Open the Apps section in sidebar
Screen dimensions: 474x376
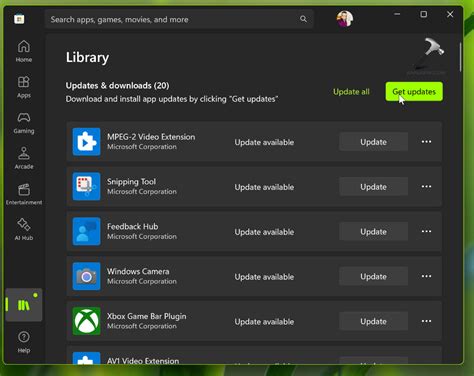tap(24, 87)
